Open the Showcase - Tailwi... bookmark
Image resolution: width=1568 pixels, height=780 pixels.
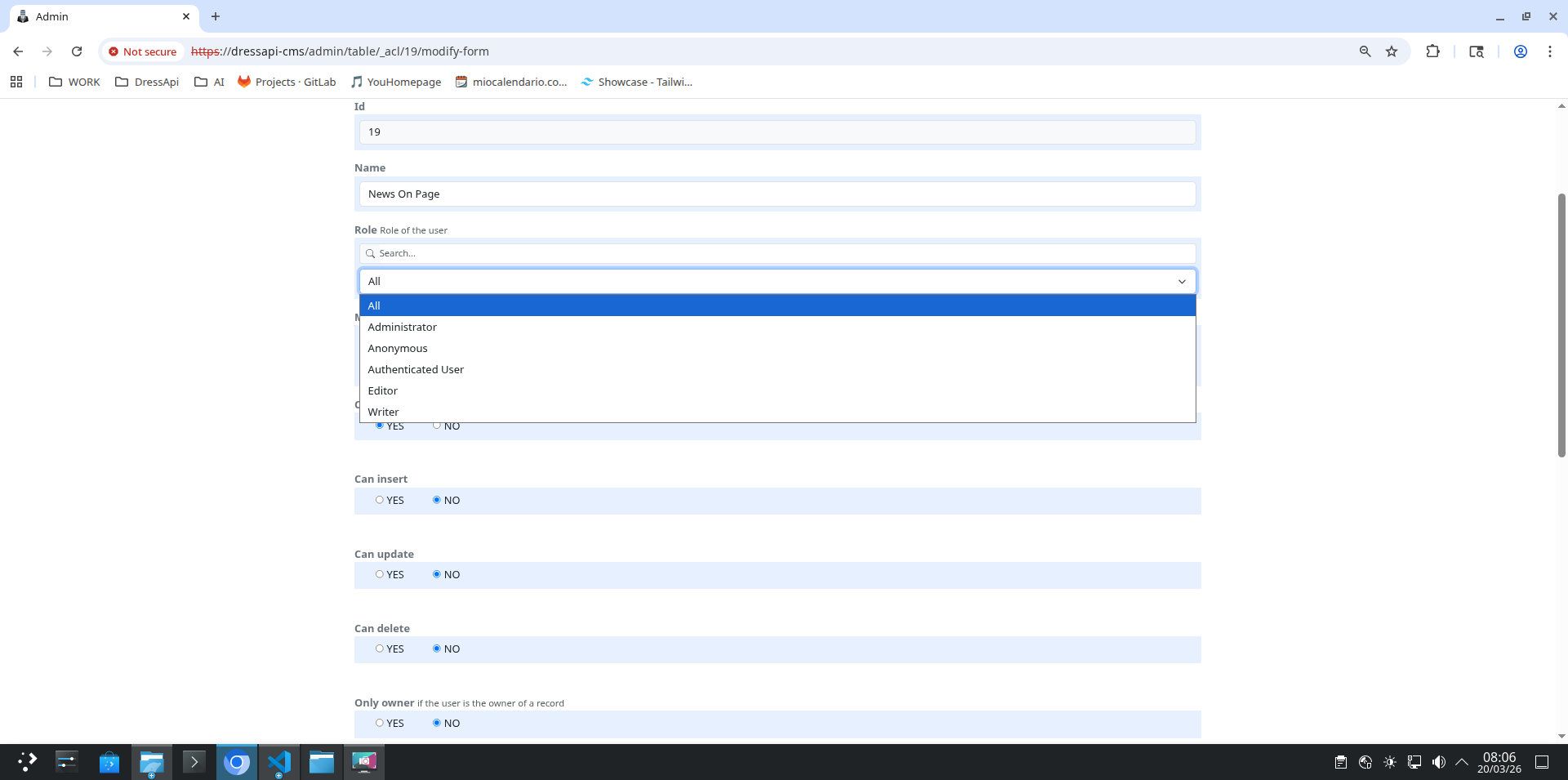point(637,82)
